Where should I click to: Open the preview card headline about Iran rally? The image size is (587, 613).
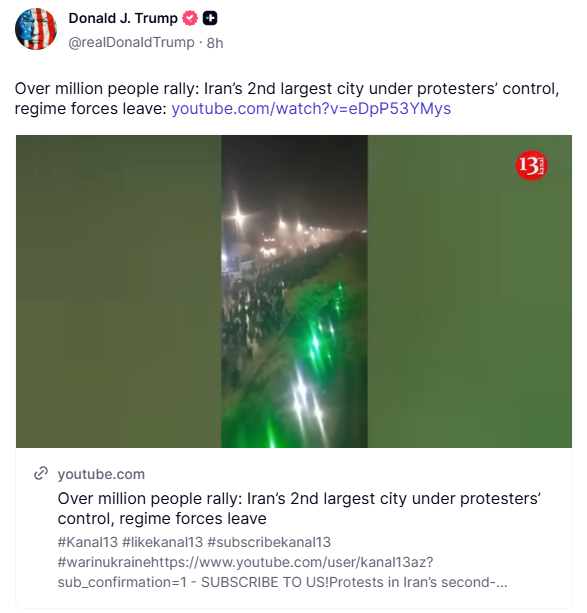click(299, 508)
